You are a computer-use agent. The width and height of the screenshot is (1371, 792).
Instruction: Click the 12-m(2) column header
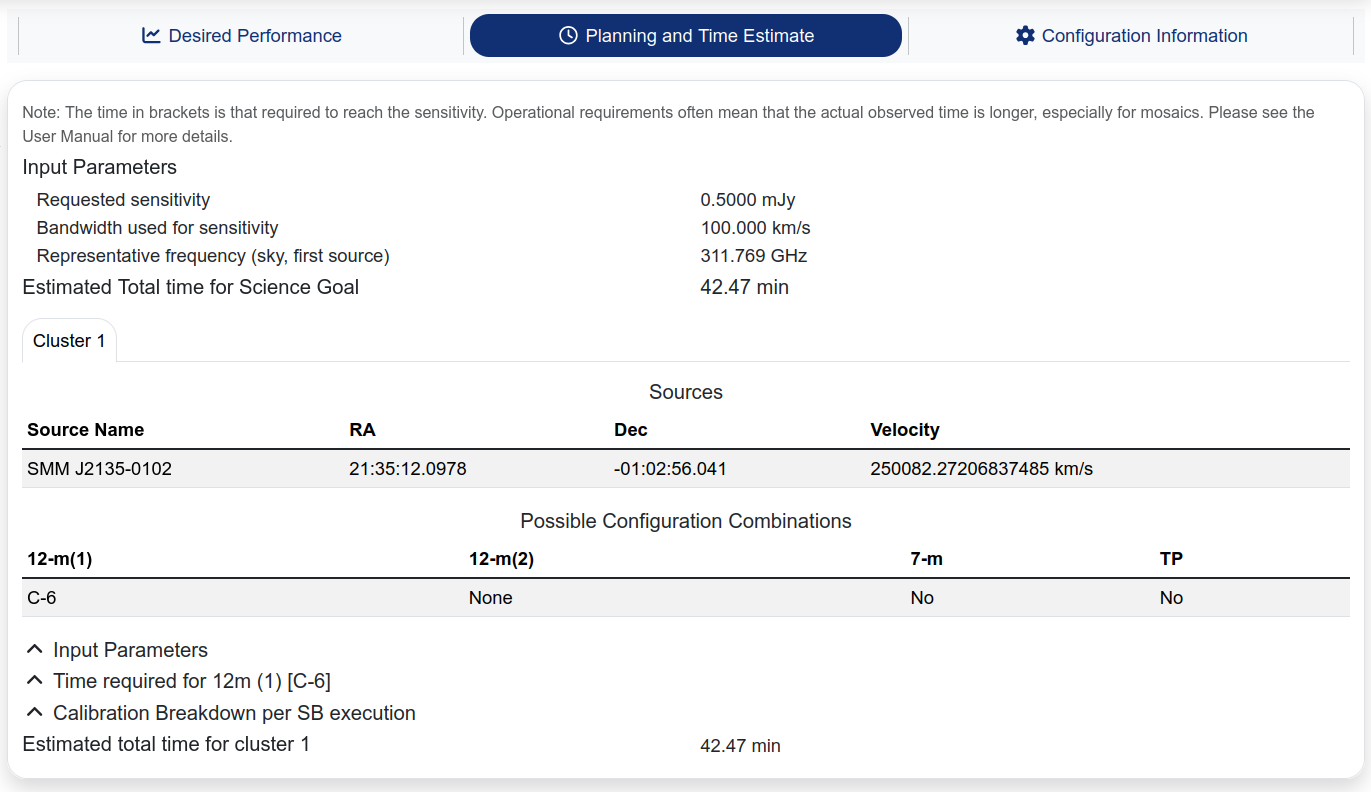click(x=501, y=559)
